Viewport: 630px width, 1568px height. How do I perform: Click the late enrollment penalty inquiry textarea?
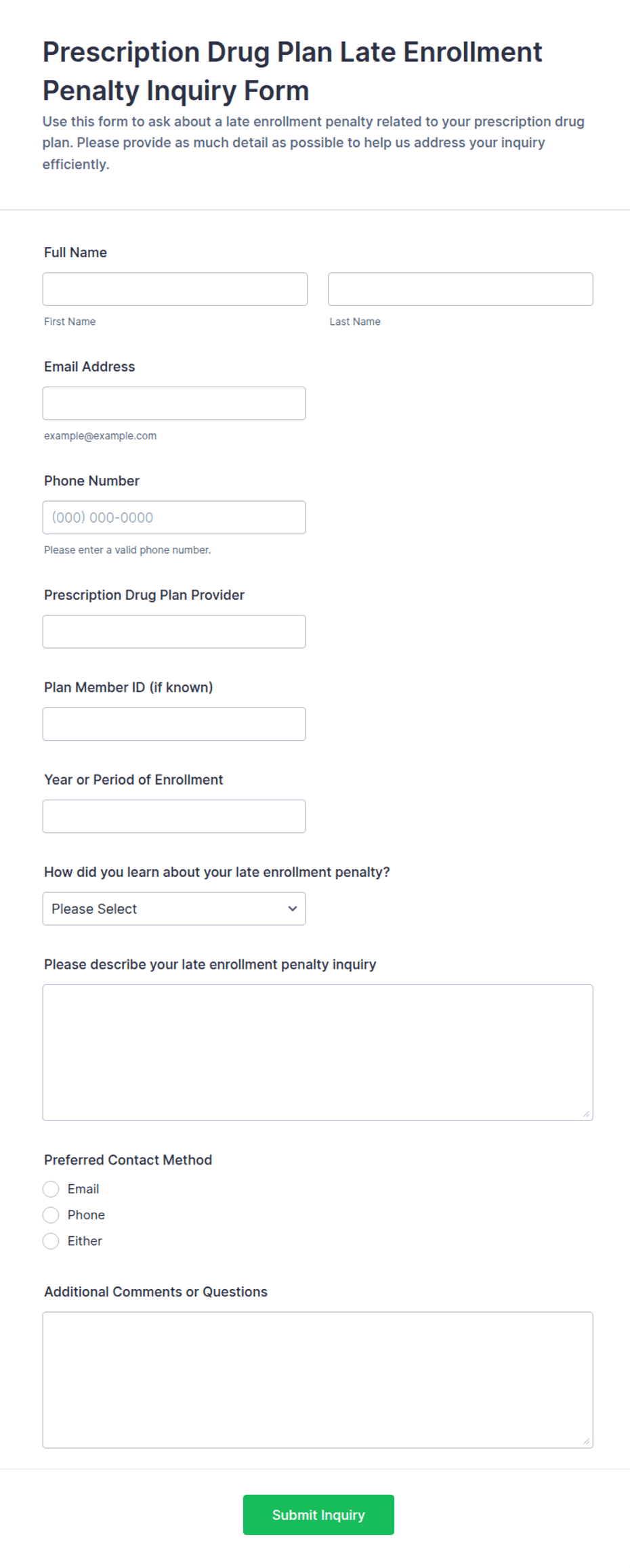coord(318,1053)
